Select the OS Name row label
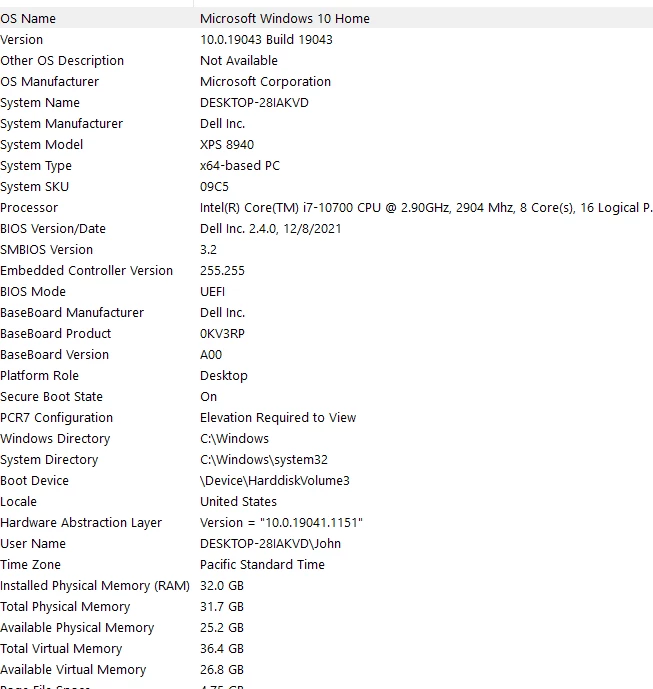653x689 pixels. [28, 18]
